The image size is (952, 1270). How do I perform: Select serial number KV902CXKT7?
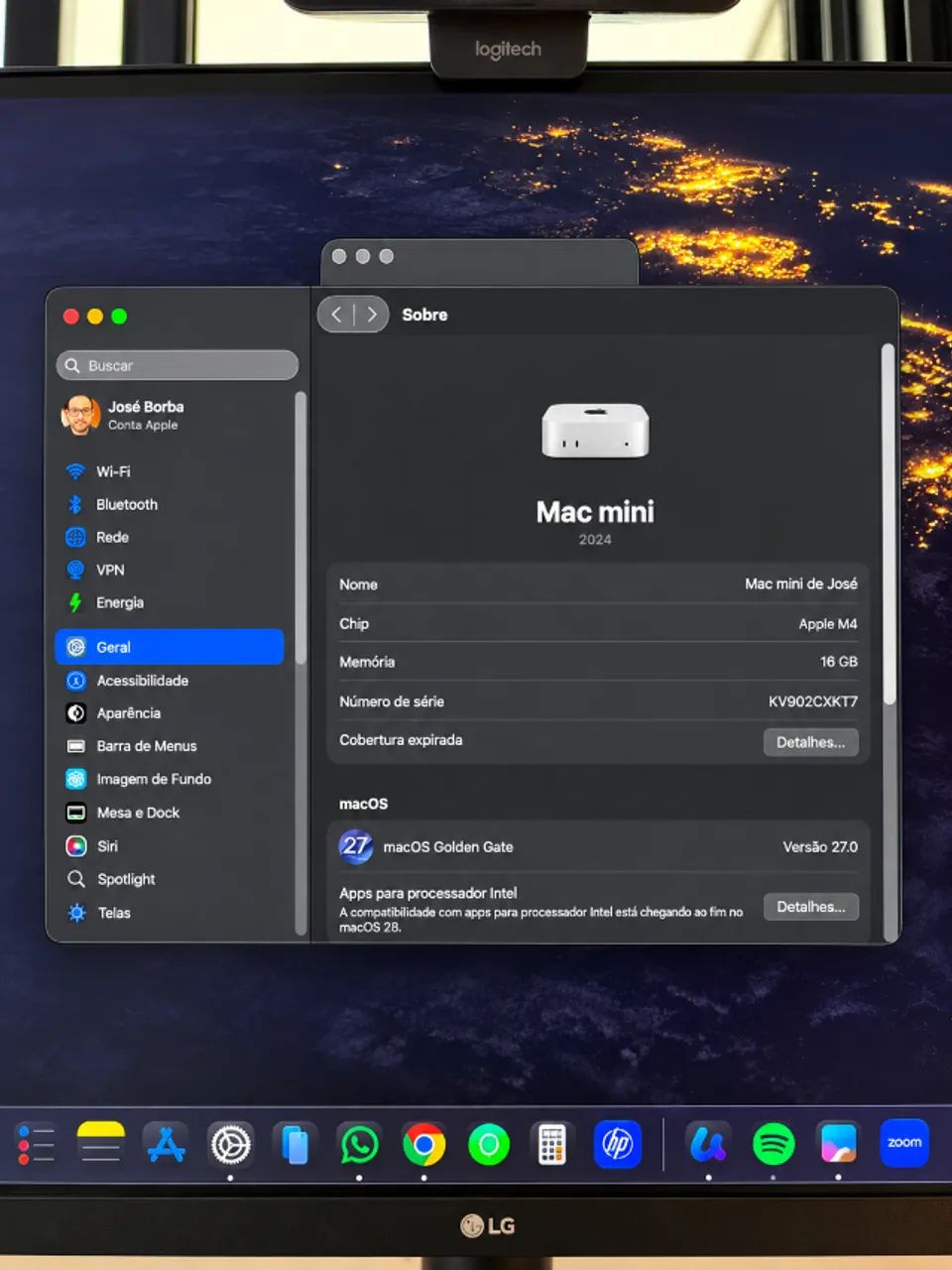pos(813,701)
